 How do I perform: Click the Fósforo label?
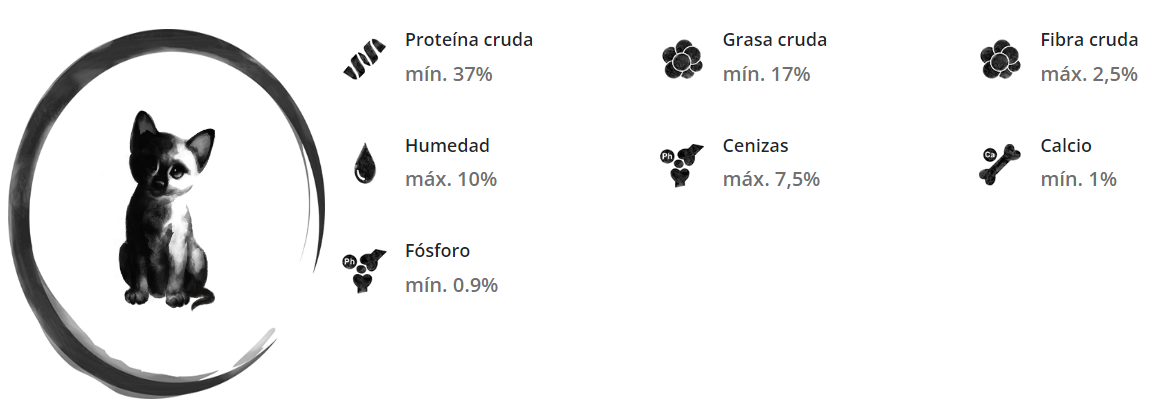point(437,251)
